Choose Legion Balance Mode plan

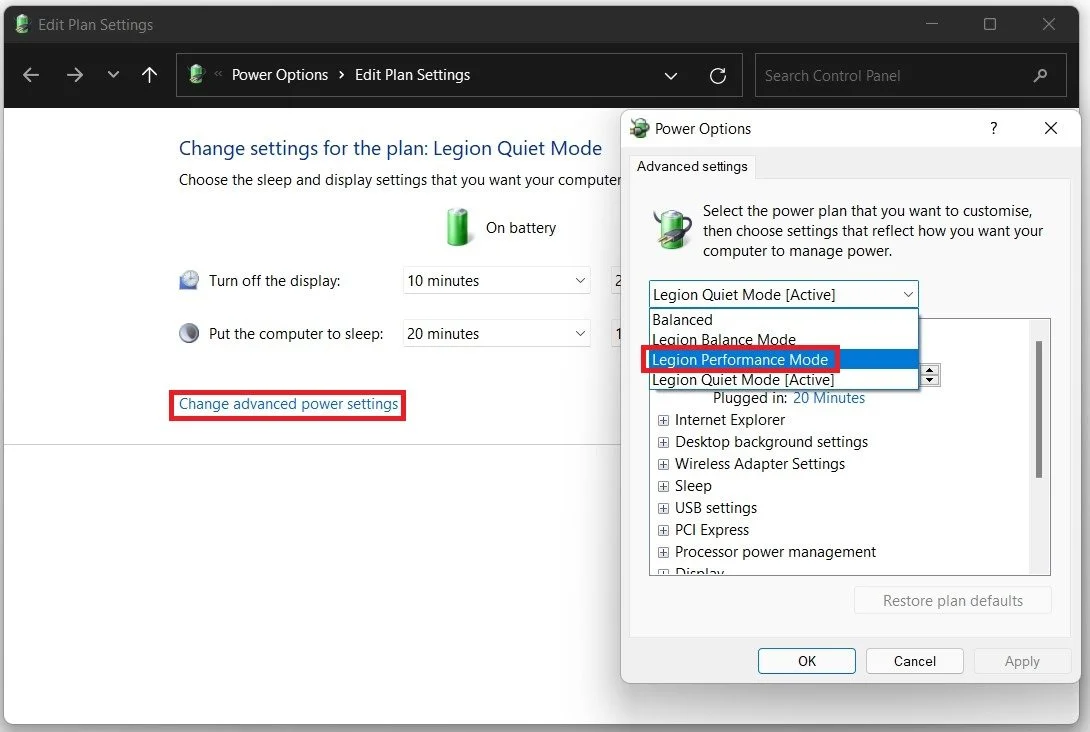click(783, 339)
